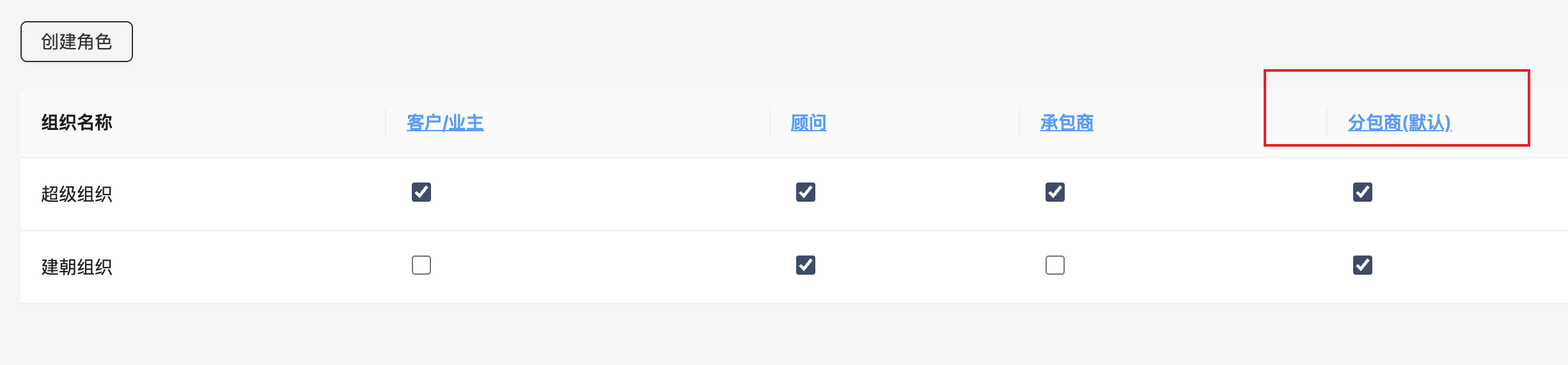Enable 承包商 for 建朝组织
Viewport: 1568px width, 365px height.
pyautogui.click(x=1055, y=265)
